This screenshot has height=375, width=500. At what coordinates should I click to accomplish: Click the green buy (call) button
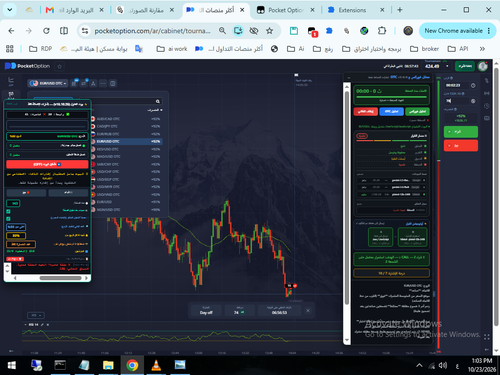[461, 132]
